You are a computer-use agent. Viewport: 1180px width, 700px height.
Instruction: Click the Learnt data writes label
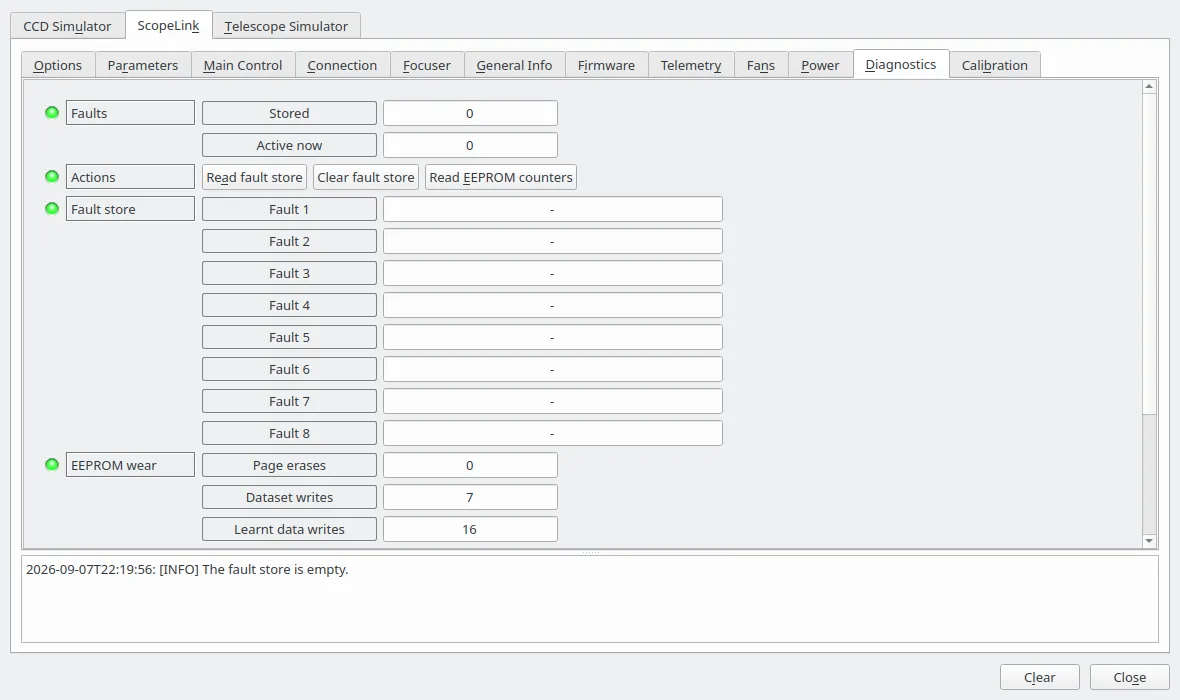(289, 529)
